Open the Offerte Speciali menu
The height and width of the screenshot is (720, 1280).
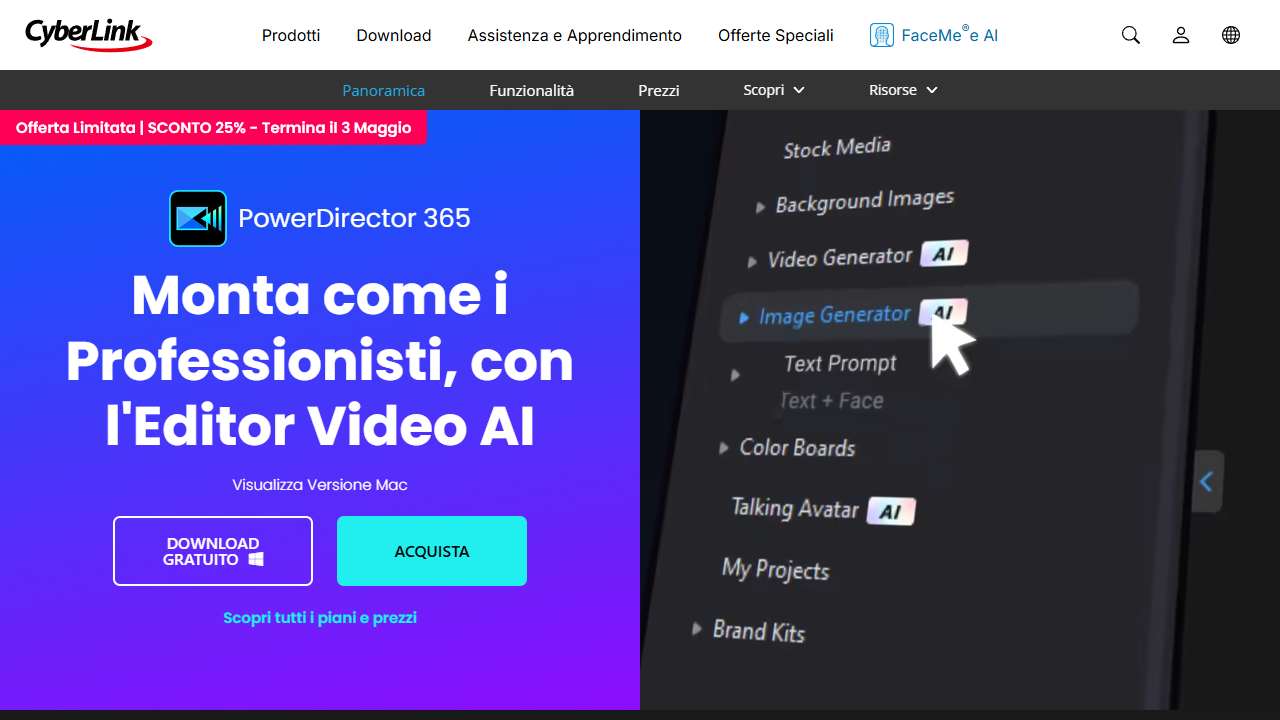click(776, 35)
